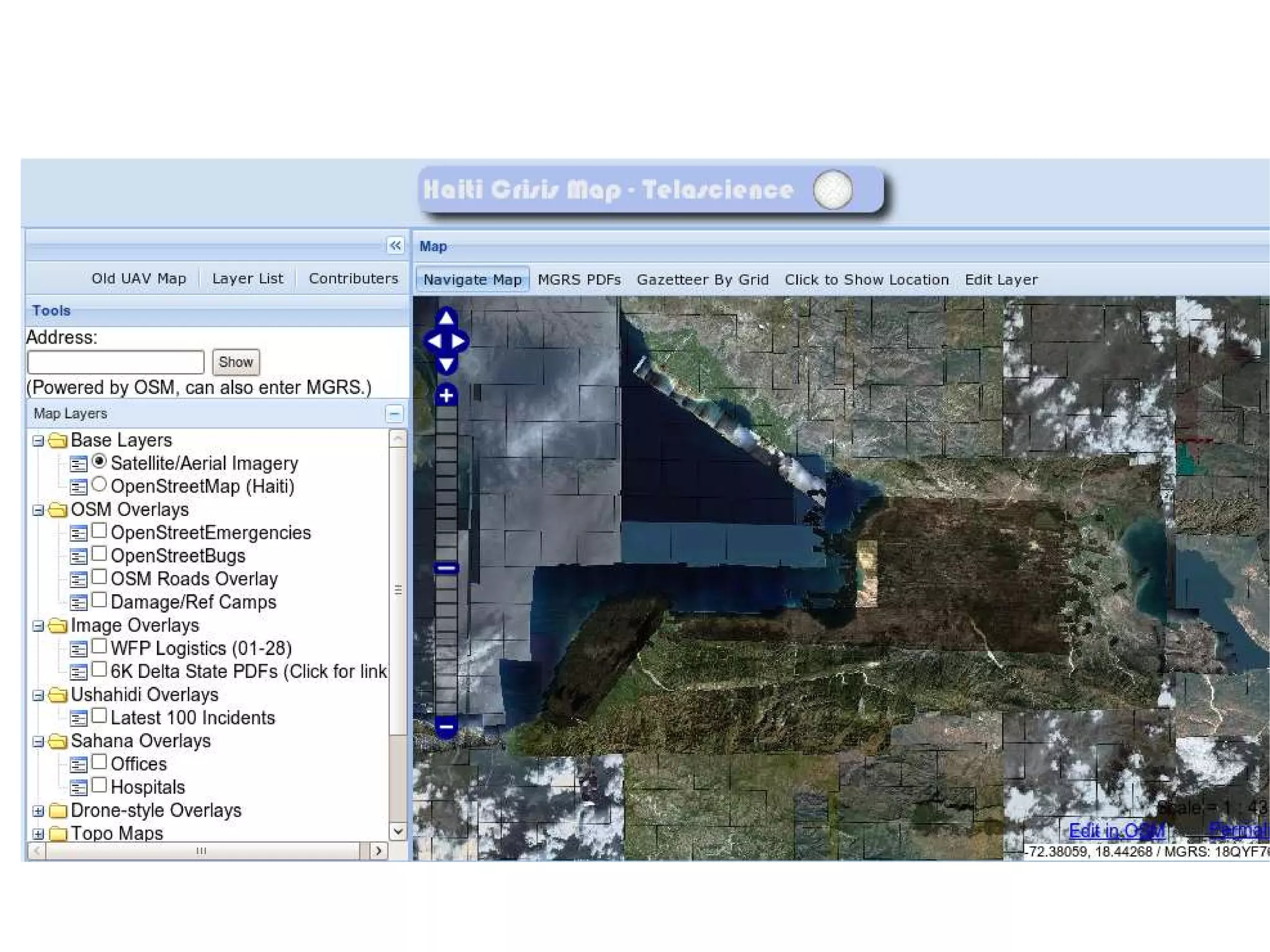Select OpenStreetMap (Haiti) base layer

pos(99,484)
